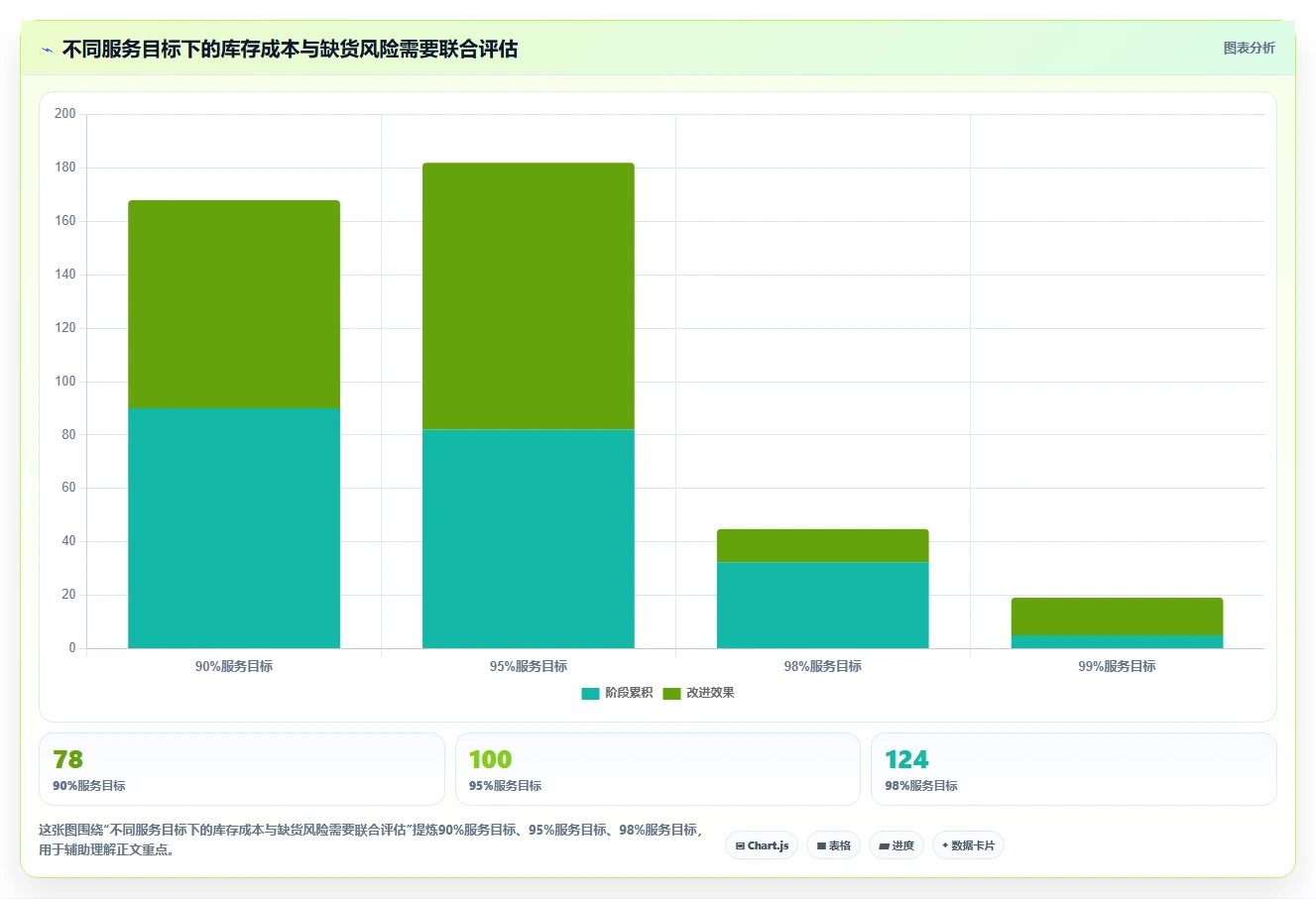This screenshot has width=1316, height=899.
Task: Click the y-axis value 200
Action: 65,114
